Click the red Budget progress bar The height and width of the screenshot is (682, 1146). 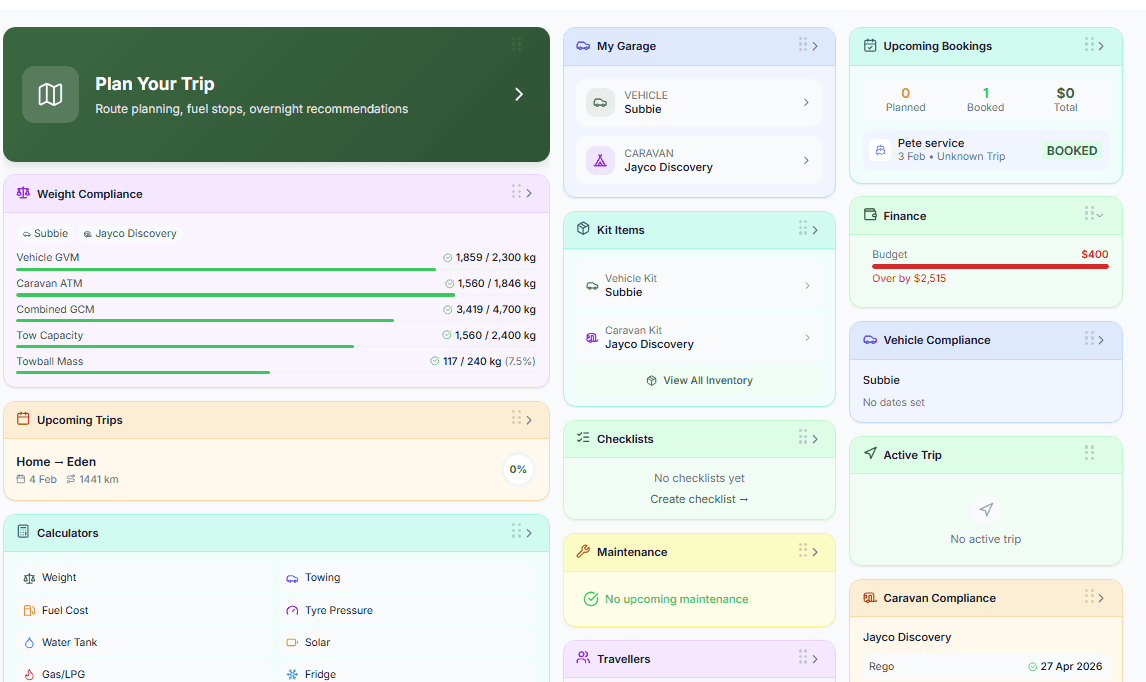click(990, 264)
